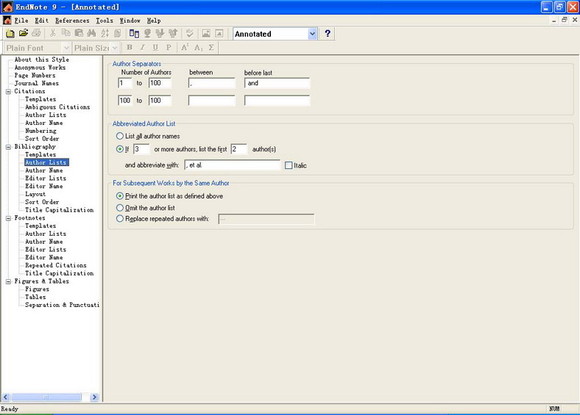580x415 pixels.
Task: Click the Plain text P button
Action: pyautogui.click(x=169, y=47)
